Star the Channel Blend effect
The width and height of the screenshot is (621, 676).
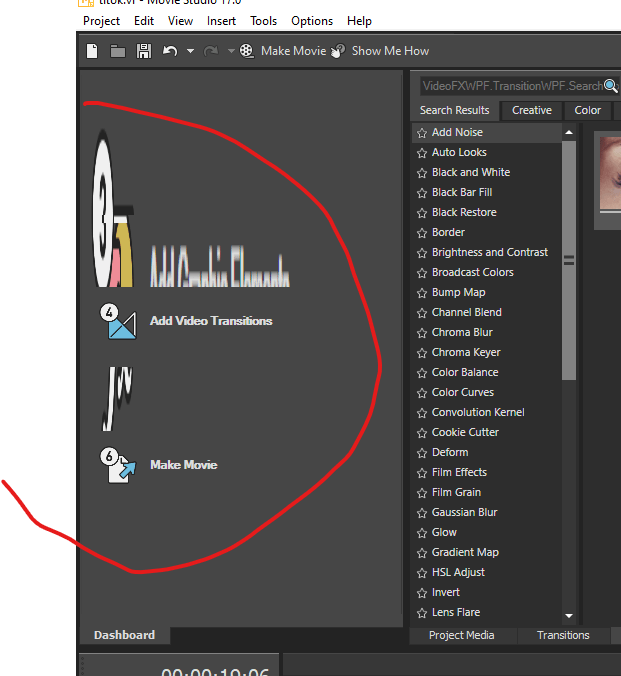click(422, 313)
